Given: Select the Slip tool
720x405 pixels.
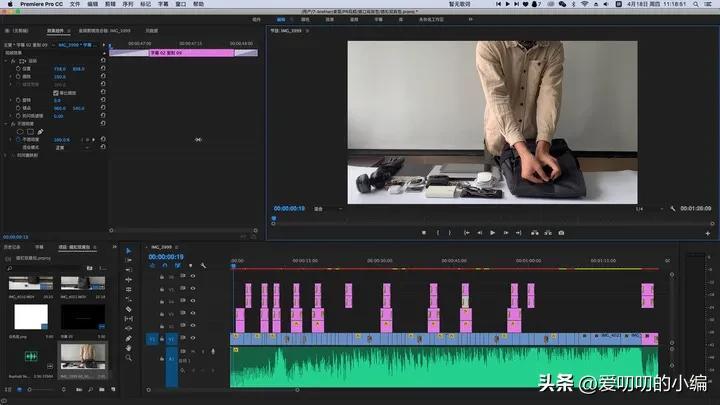Looking at the screenshot, I should pos(129,318).
